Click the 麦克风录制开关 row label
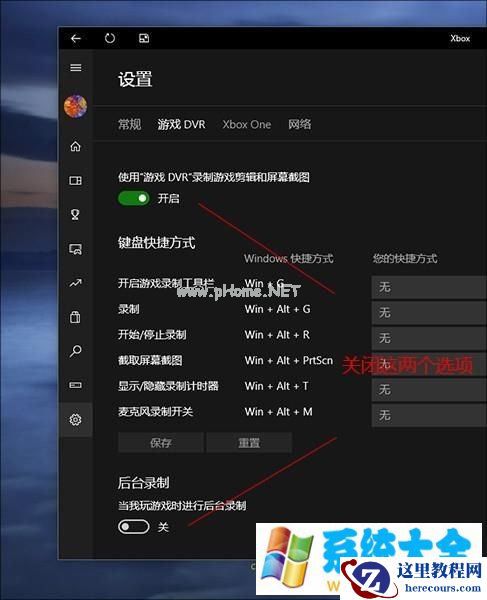The height and width of the screenshot is (600, 487). point(155,412)
